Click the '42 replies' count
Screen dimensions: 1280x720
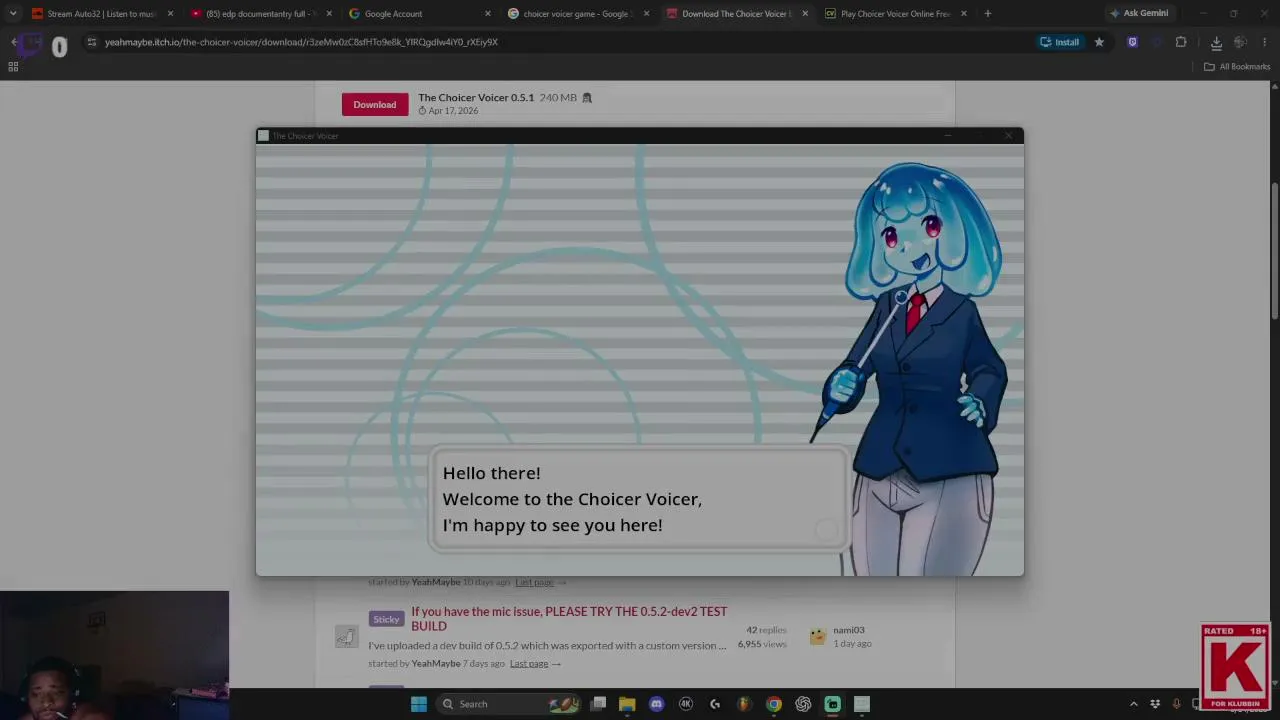[x=765, y=630]
